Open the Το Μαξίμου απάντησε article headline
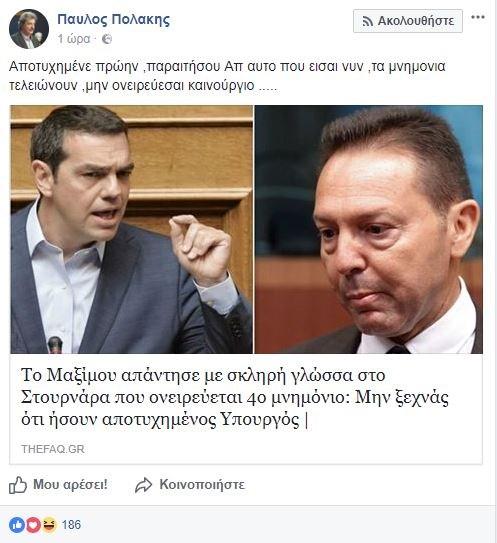This screenshot has height=543, width=497. [235, 397]
